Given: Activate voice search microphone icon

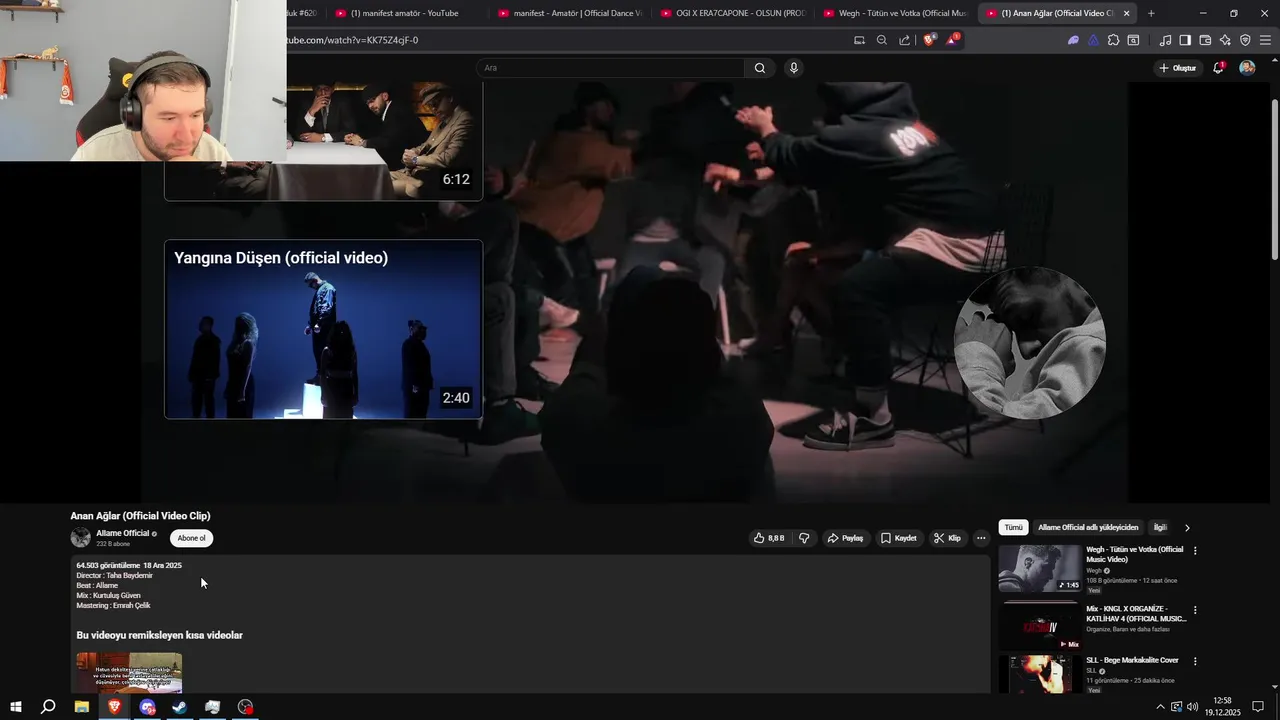Looking at the screenshot, I should (x=794, y=68).
